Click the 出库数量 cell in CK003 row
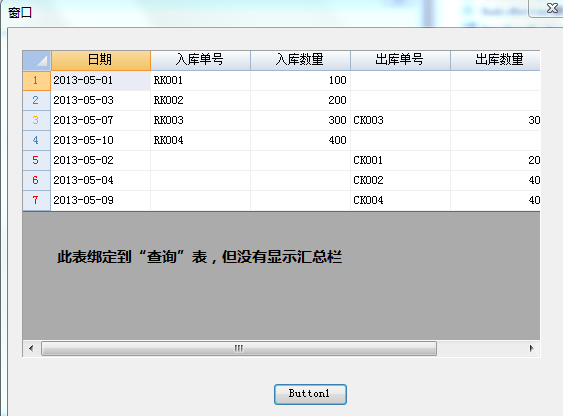 [495, 121]
